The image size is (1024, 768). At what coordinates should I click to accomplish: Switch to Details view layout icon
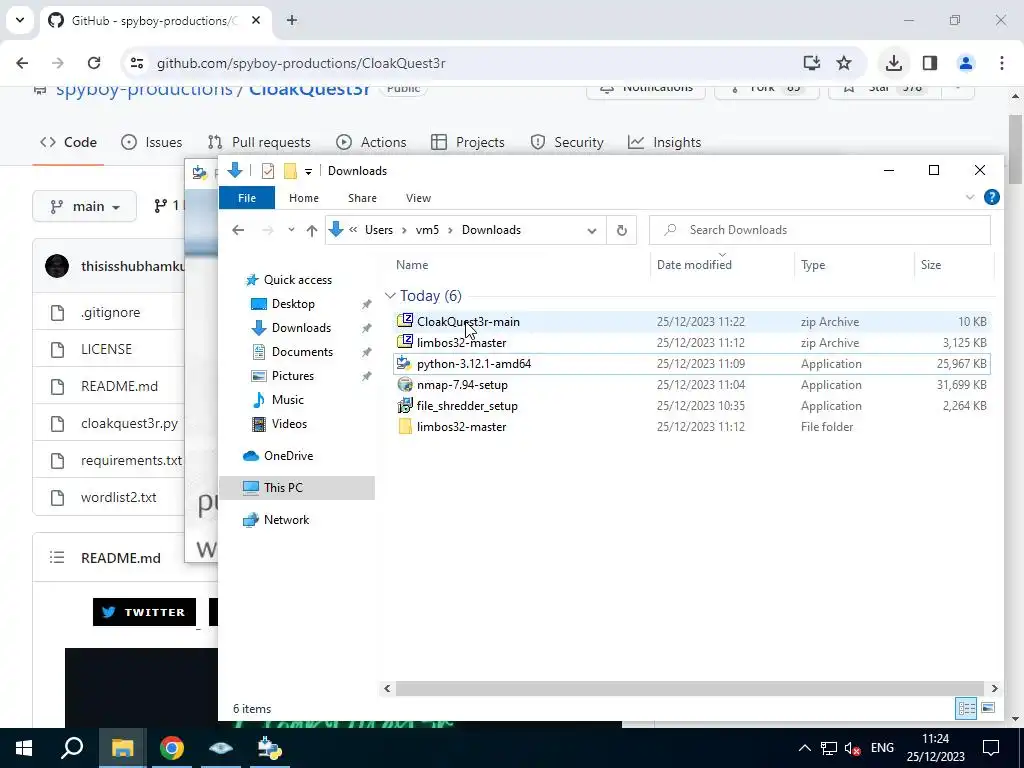(967, 708)
